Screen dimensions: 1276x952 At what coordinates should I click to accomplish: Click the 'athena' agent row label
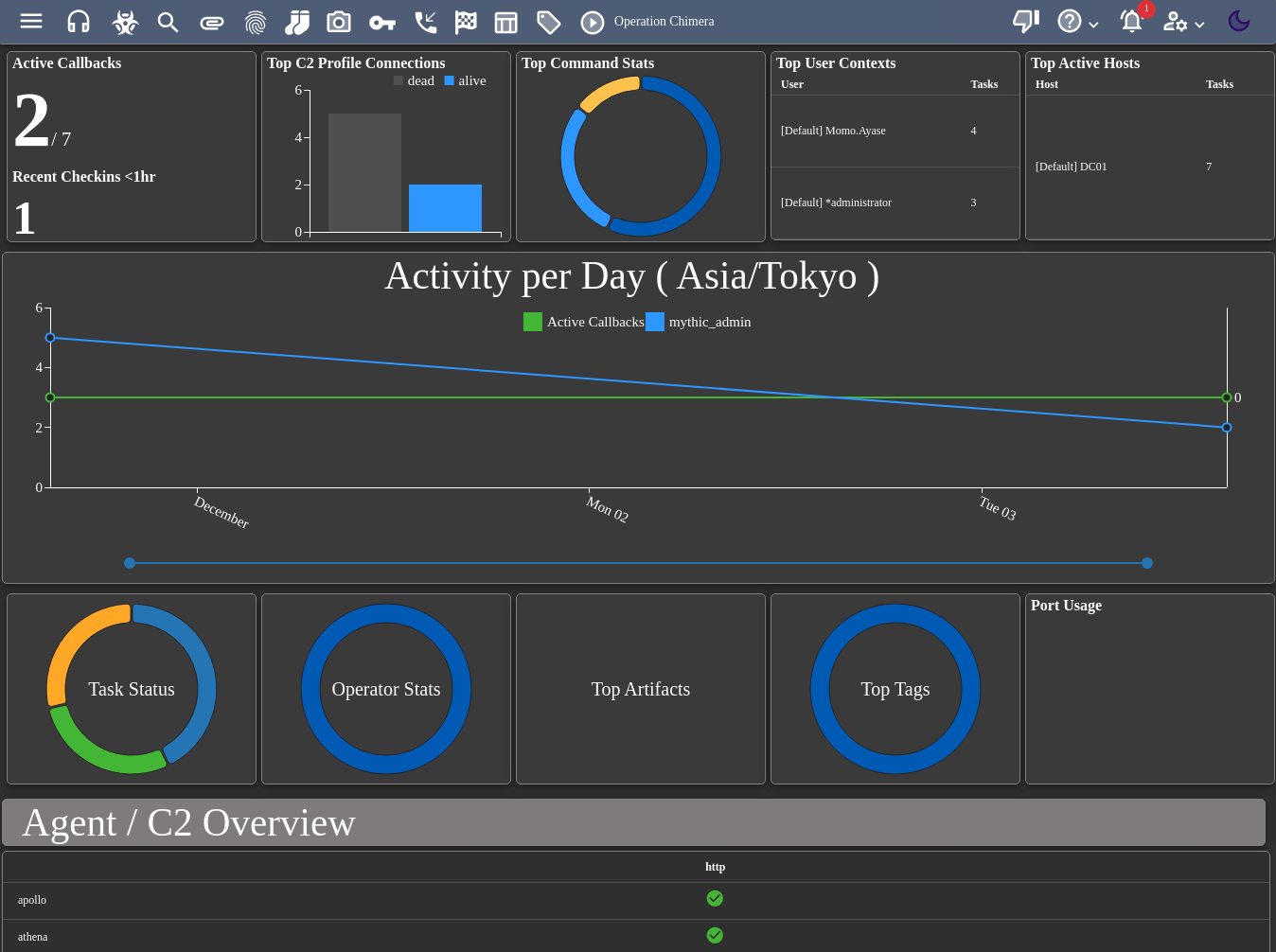(x=32, y=937)
